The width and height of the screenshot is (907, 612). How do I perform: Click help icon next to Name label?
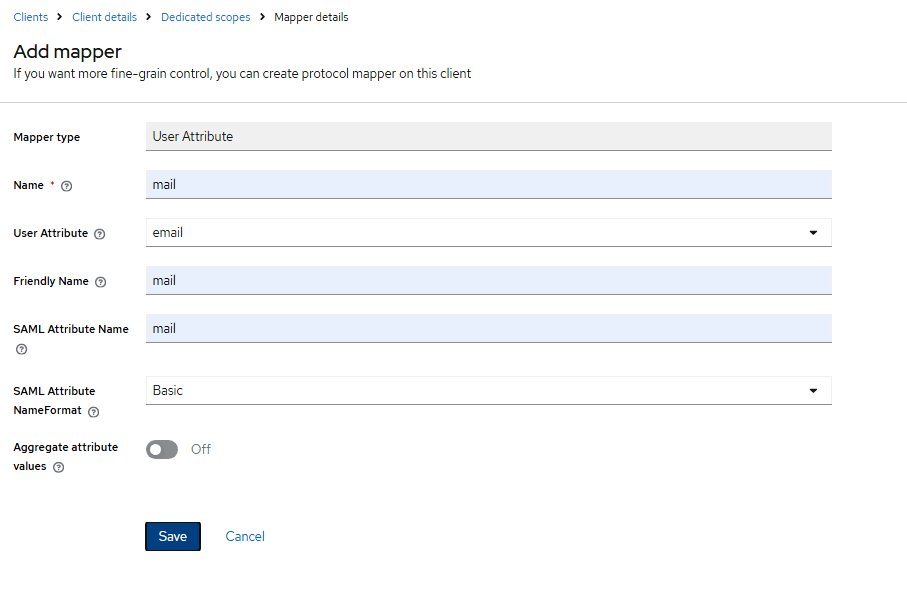(x=67, y=186)
